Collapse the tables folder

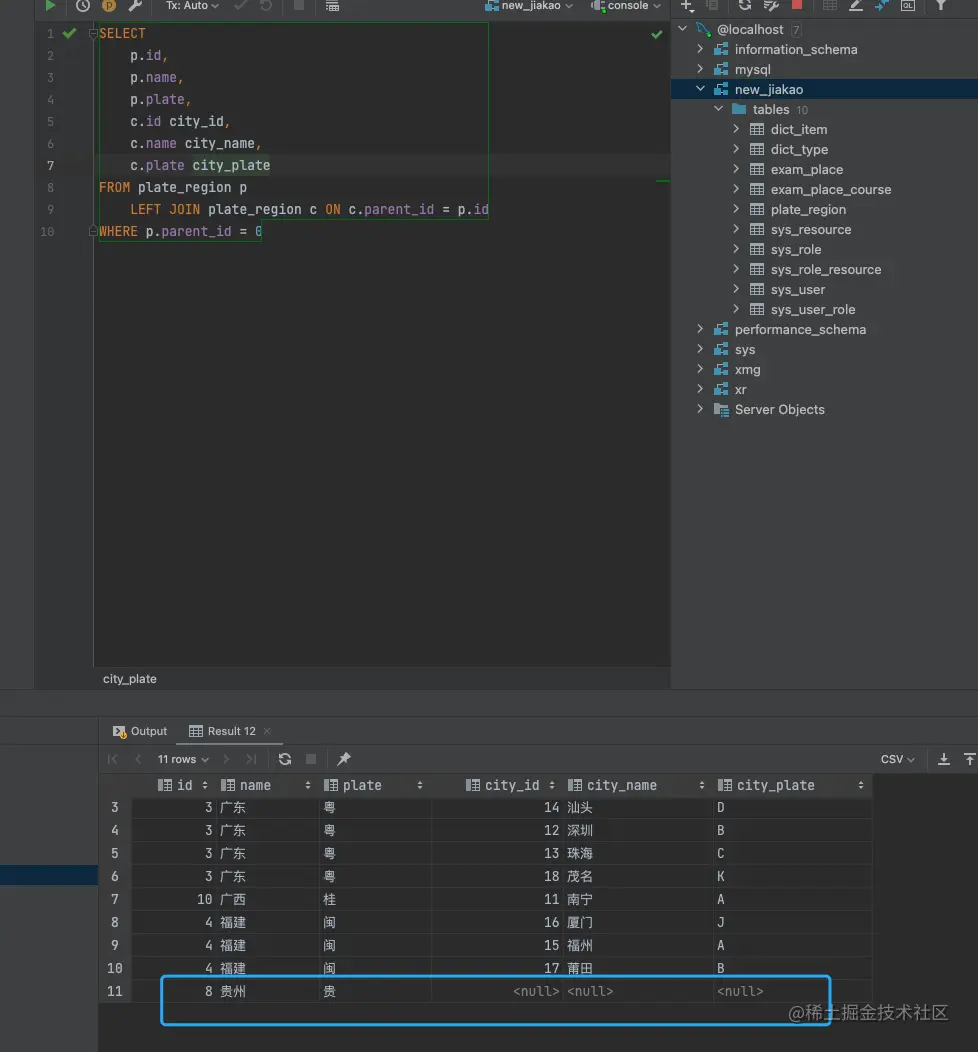pos(718,109)
